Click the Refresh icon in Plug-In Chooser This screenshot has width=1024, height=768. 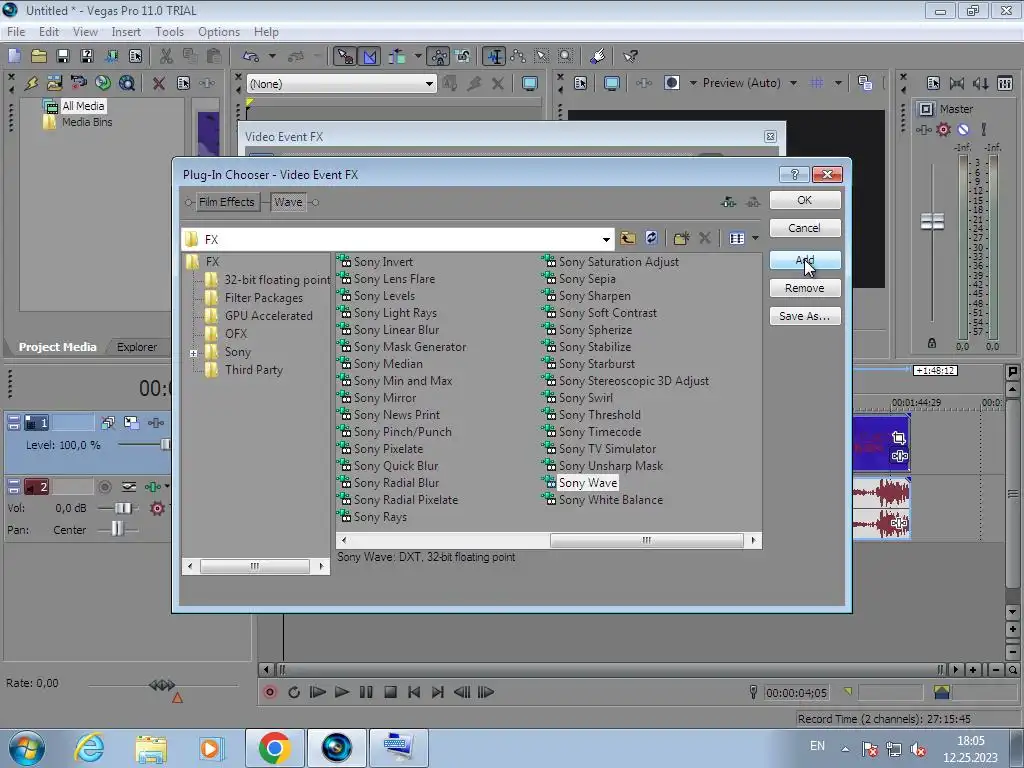pyautogui.click(x=651, y=238)
